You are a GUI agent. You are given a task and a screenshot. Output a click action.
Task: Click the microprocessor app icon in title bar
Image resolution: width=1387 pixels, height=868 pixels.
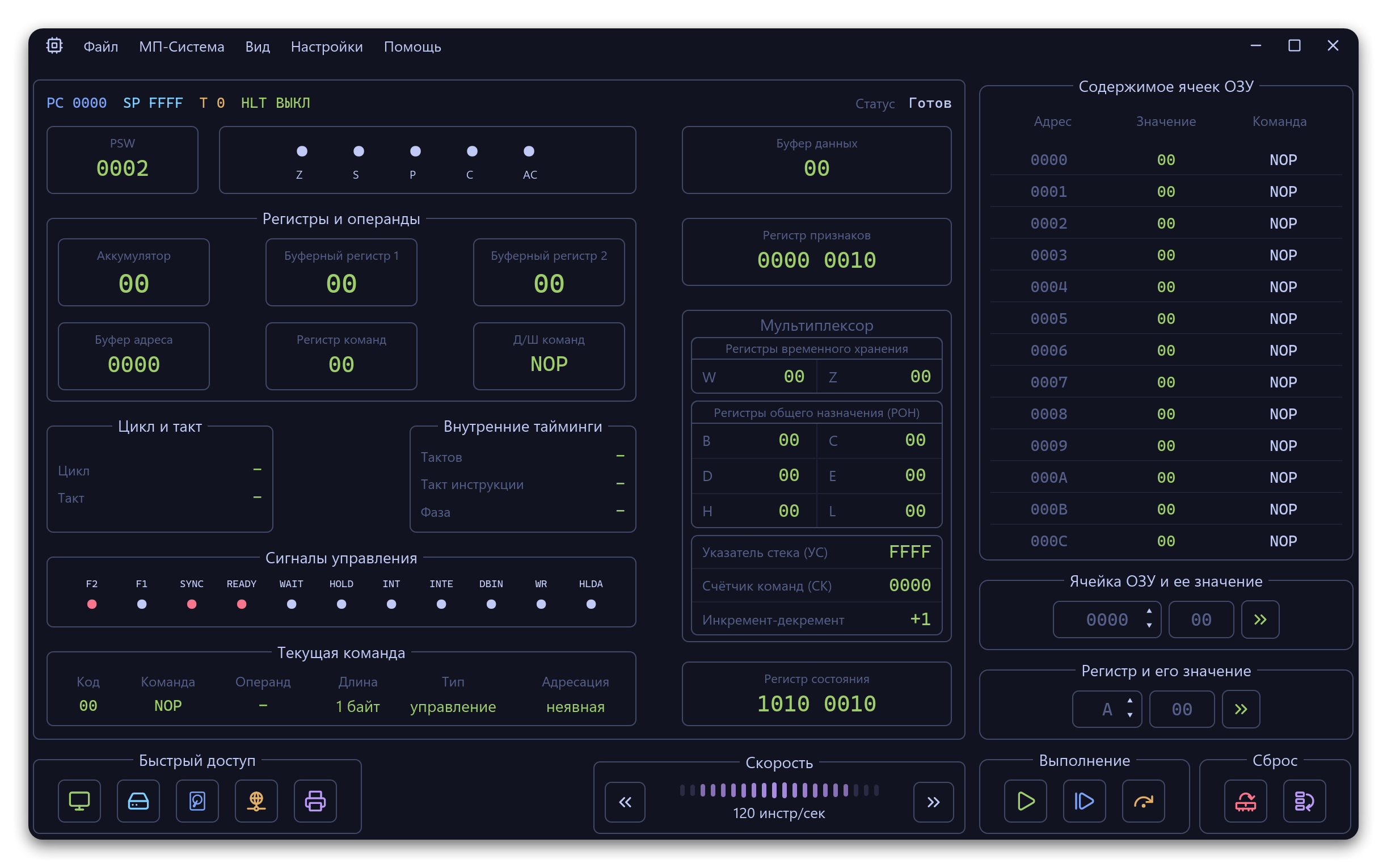coord(54,46)
